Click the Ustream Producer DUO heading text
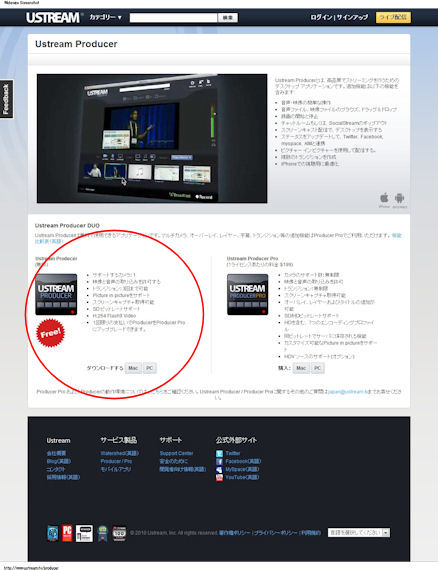 click(x=67, y=225)
